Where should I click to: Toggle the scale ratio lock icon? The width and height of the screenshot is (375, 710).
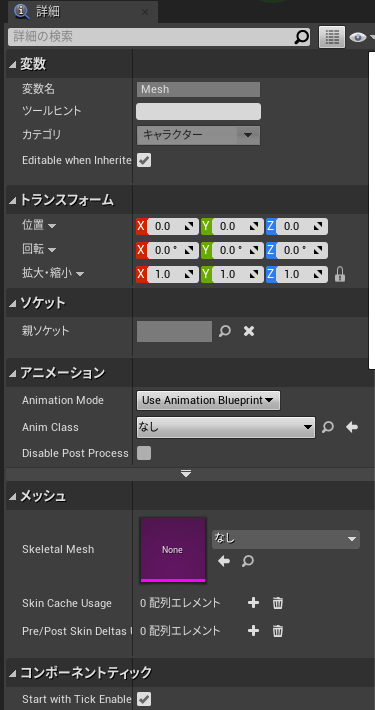tap(340, 274)
